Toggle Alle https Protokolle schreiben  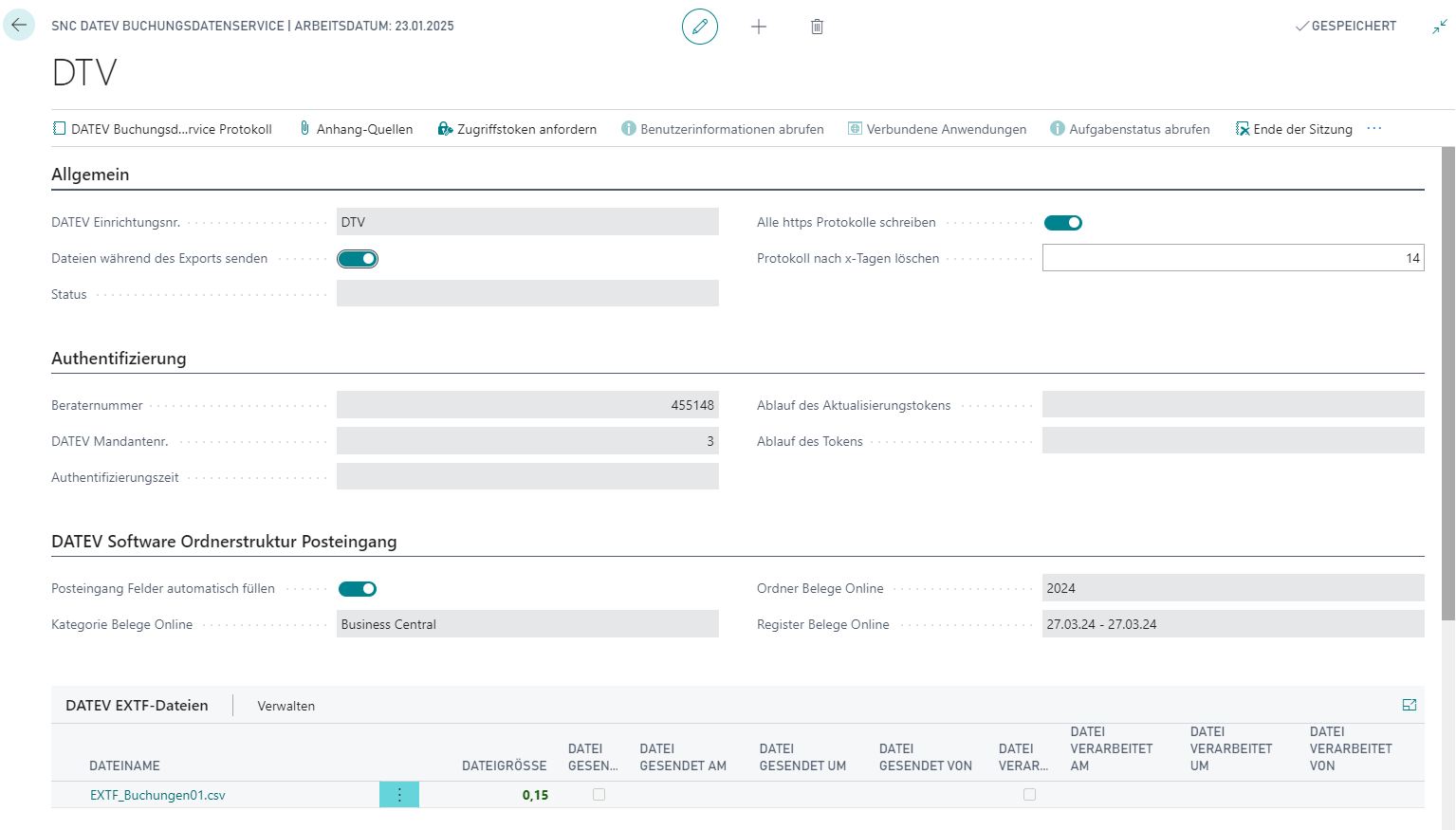click(x=1062, y=223)
